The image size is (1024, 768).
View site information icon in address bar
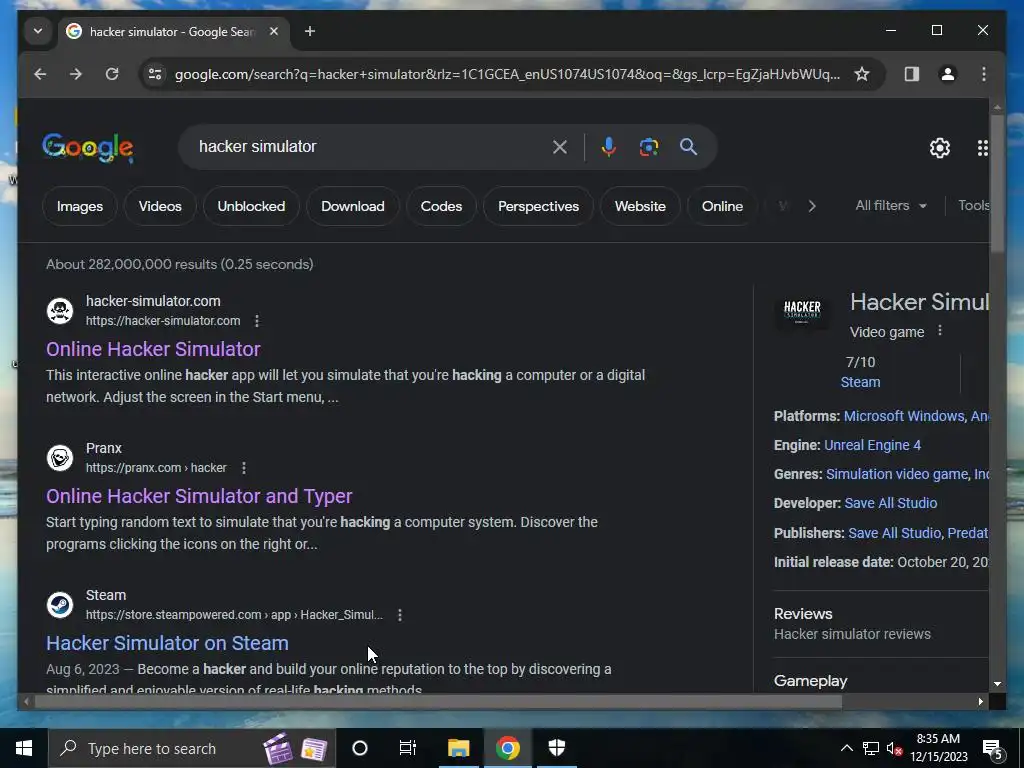tap(155, 74)
